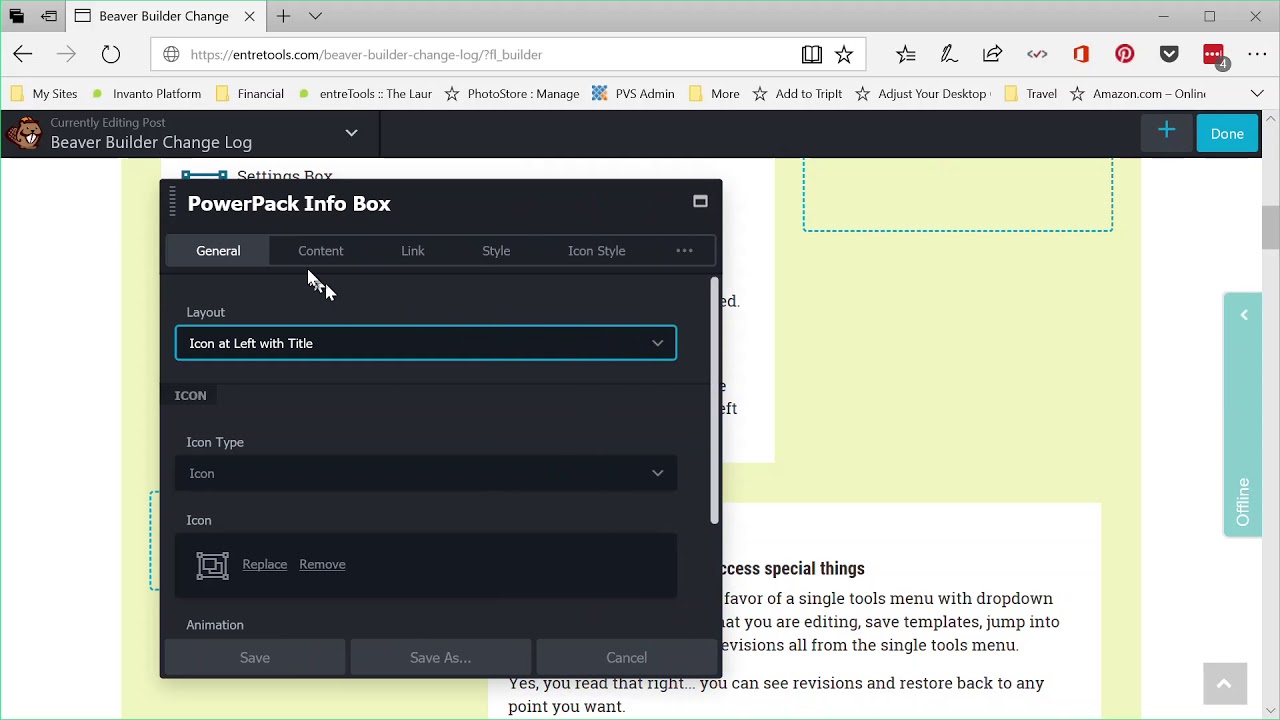The width and height of the screenshot is (1280, 720).
Task: Open the Amazon.com bookmark
Action: pos(1137,93)
